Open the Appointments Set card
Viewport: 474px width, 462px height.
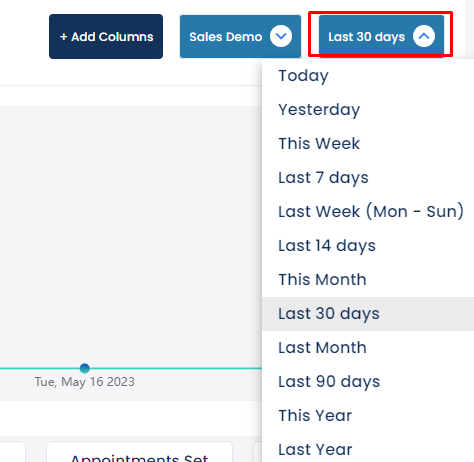pos(139,452)
